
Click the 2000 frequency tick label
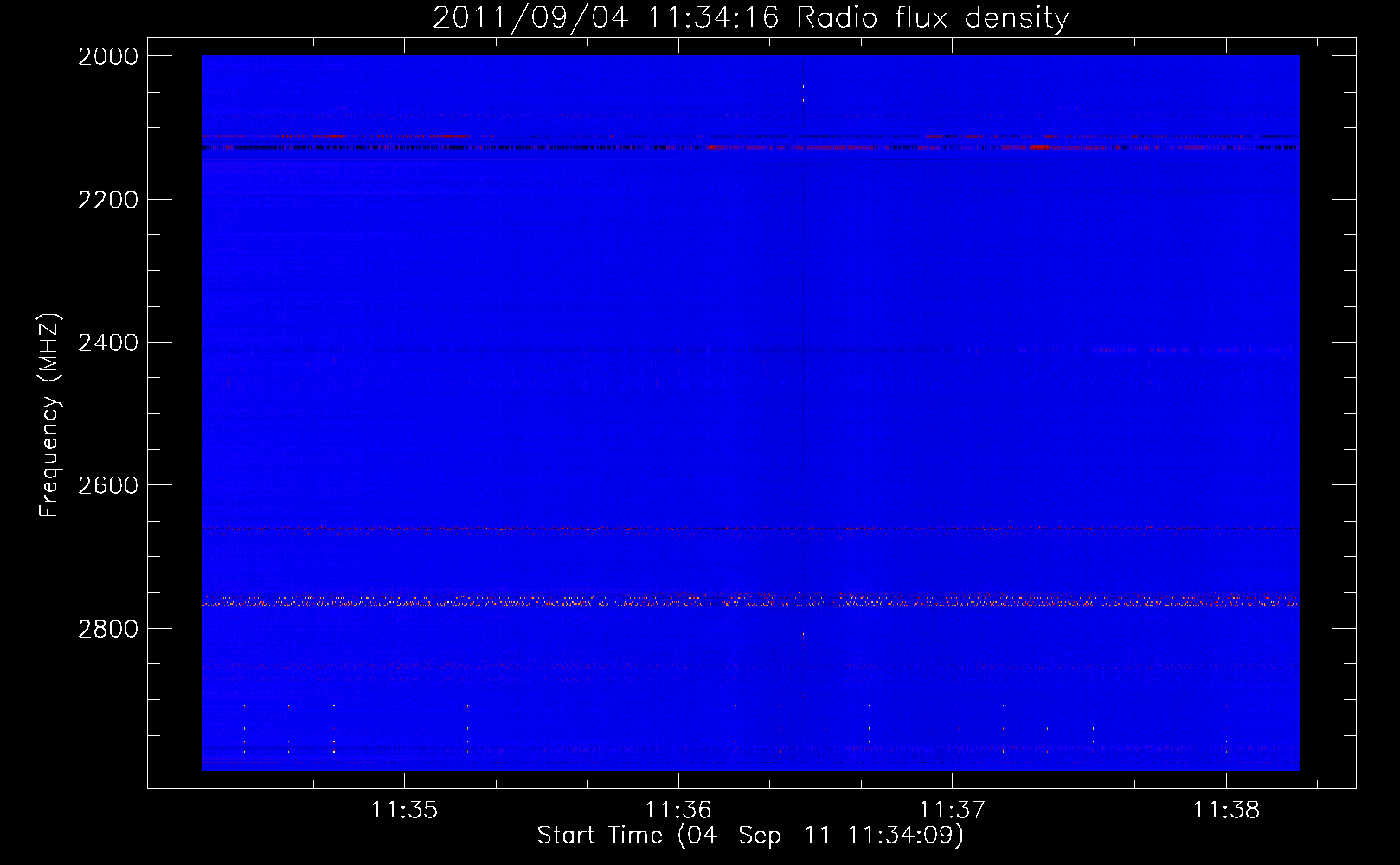pos(108,56)
